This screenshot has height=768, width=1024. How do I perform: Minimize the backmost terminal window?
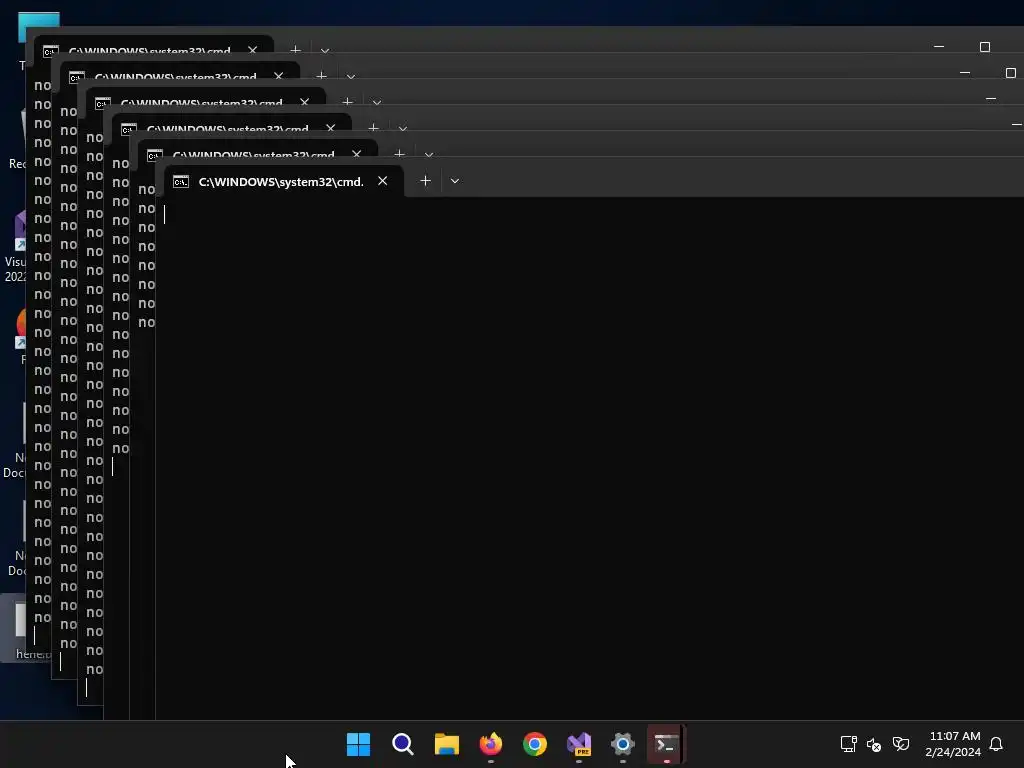click(939, 47)
